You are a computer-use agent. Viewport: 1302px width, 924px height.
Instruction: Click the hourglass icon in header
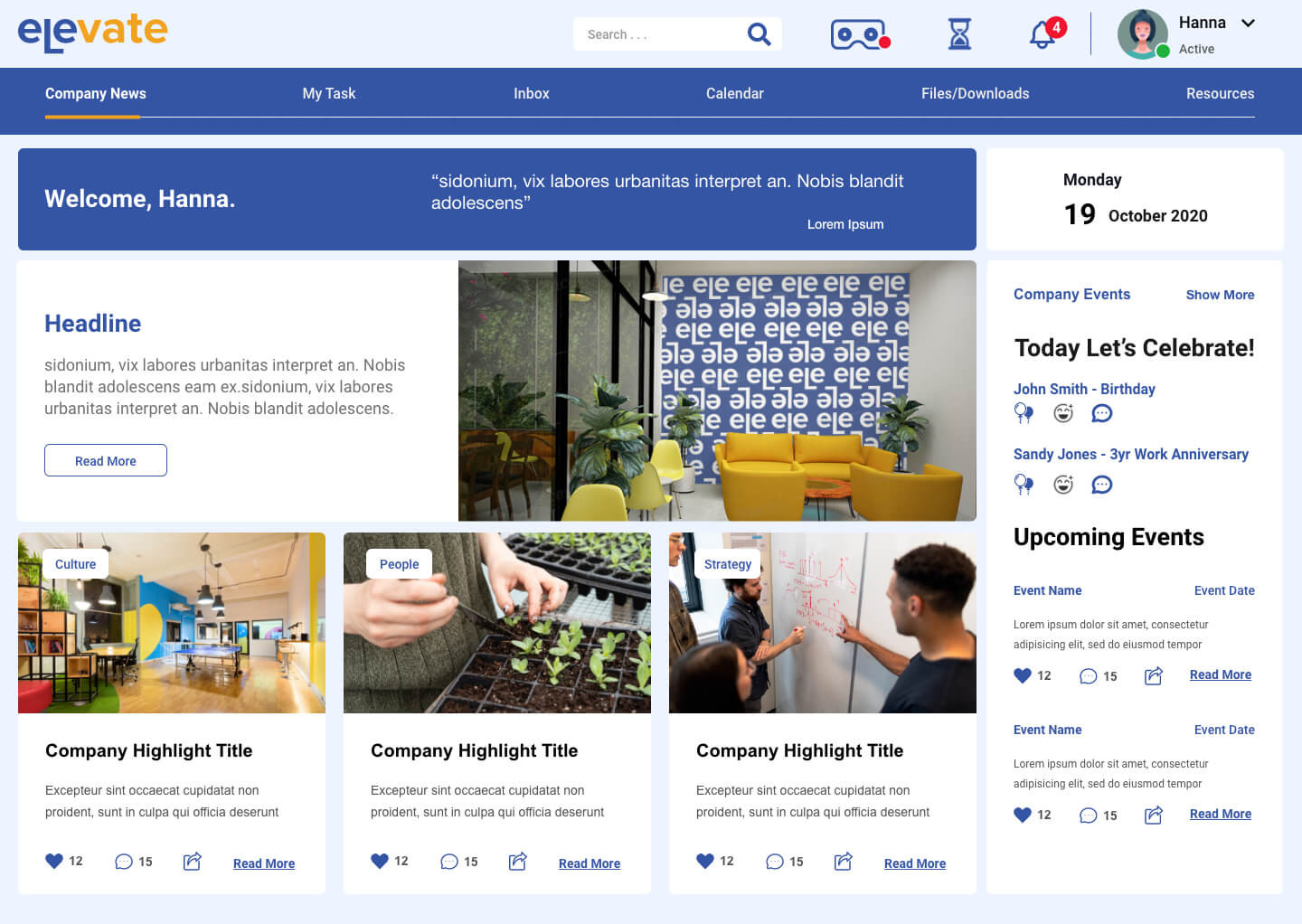(959, 34)
